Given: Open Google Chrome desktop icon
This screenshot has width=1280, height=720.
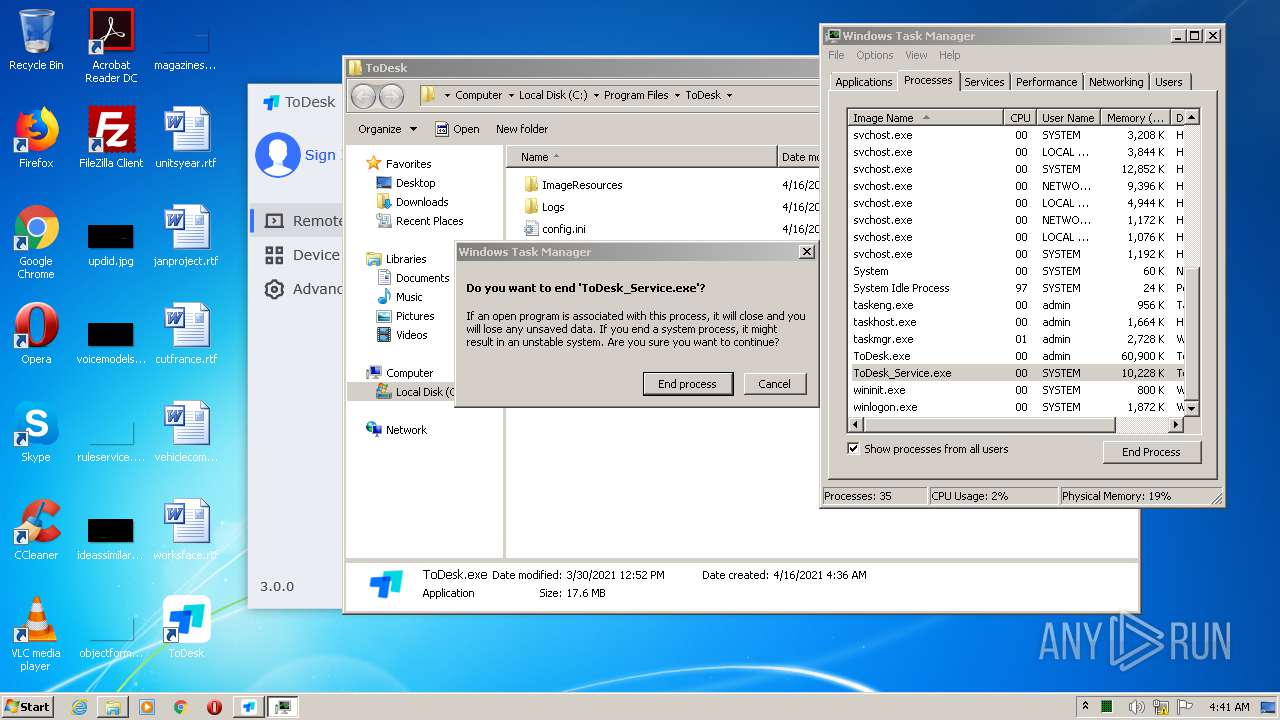Looking at the screenshot, I should click(x=36, y=242).
